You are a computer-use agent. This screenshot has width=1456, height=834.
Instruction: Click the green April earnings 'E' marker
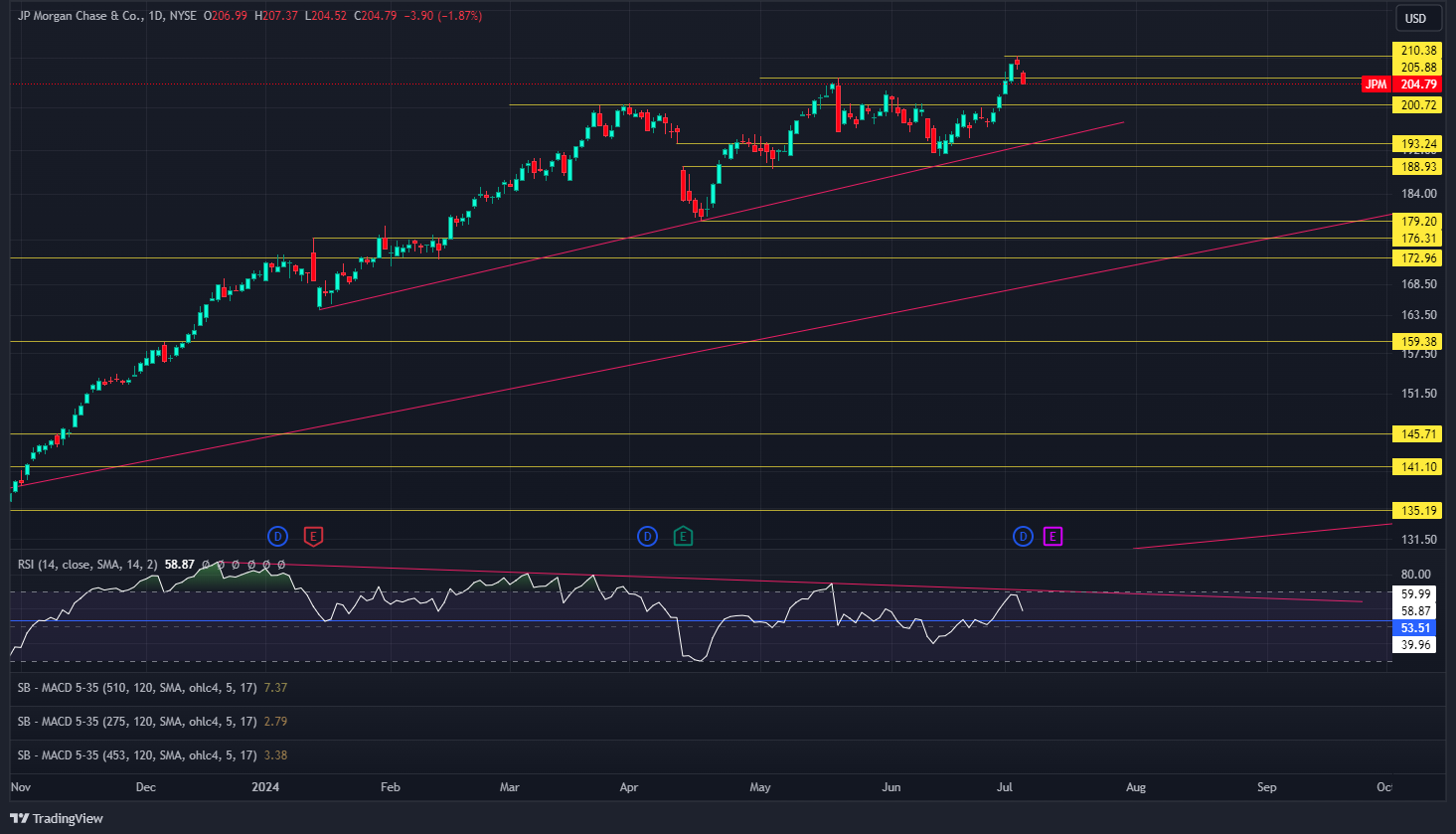[x=683, y=537]
